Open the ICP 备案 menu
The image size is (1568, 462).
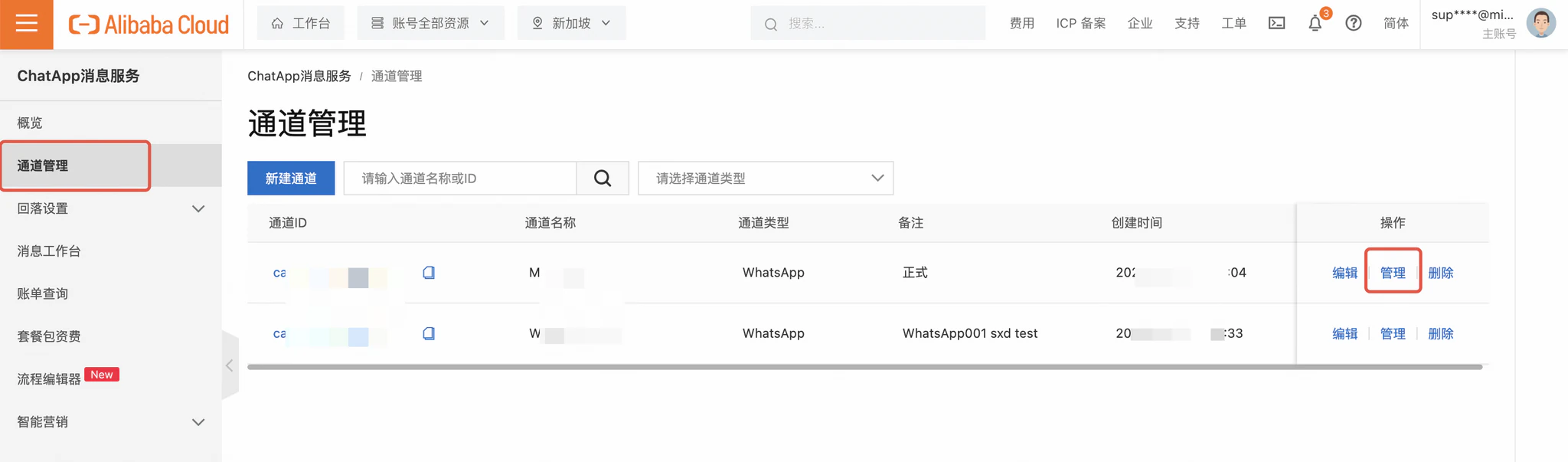pyautogui.click(x=1080, y=24)
